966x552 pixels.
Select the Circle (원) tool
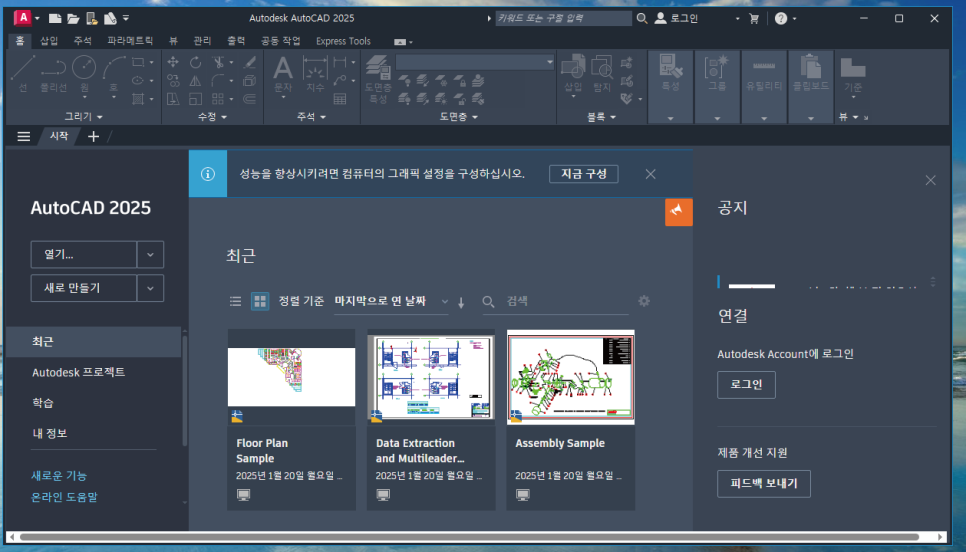(x=84, y=73)
